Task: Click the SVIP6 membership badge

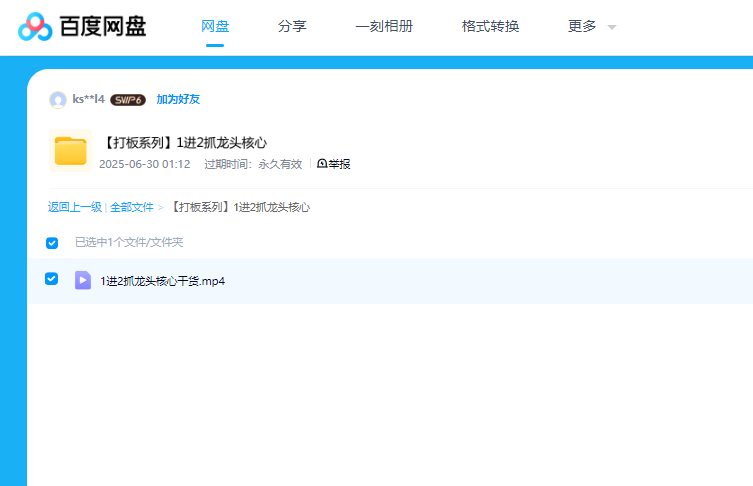Action: click(x=128, y=100)
